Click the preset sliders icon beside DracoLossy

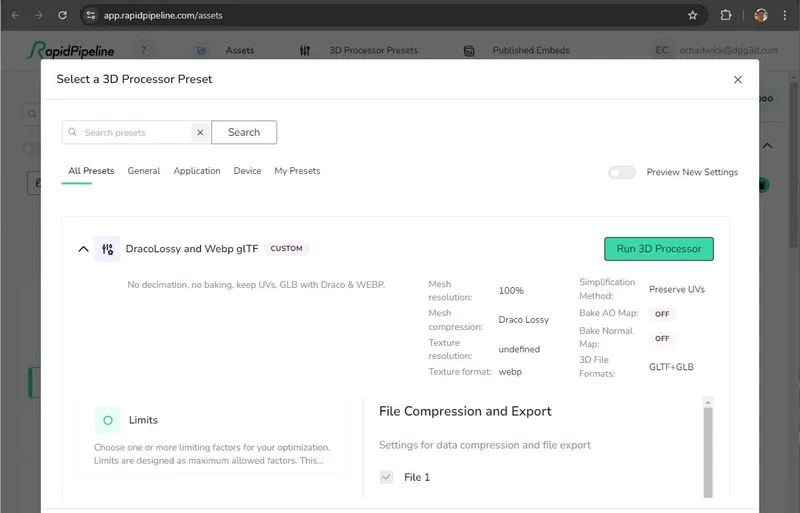[x=107, y=249]
